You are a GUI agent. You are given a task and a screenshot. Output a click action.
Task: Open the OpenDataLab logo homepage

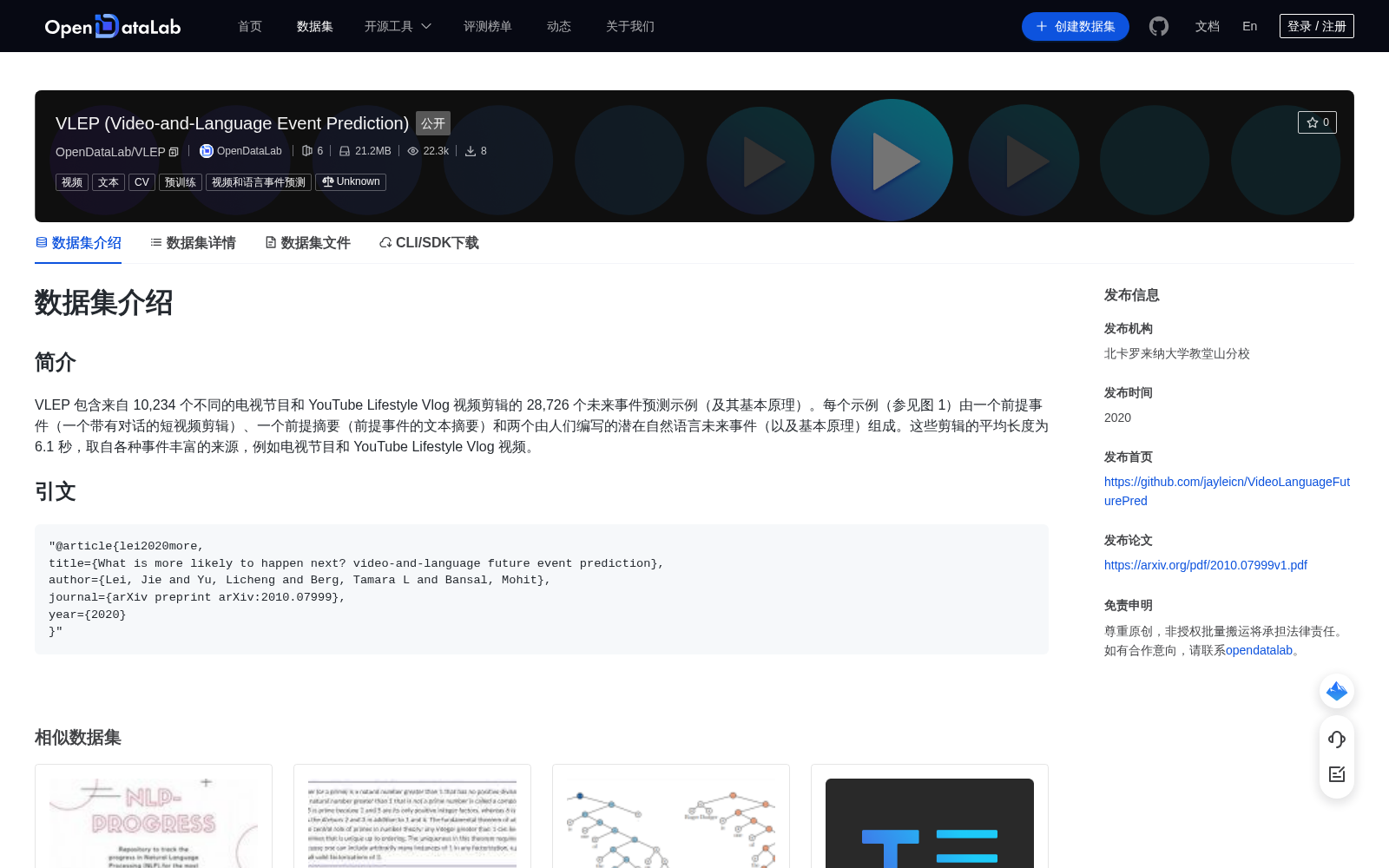point(113,26)
